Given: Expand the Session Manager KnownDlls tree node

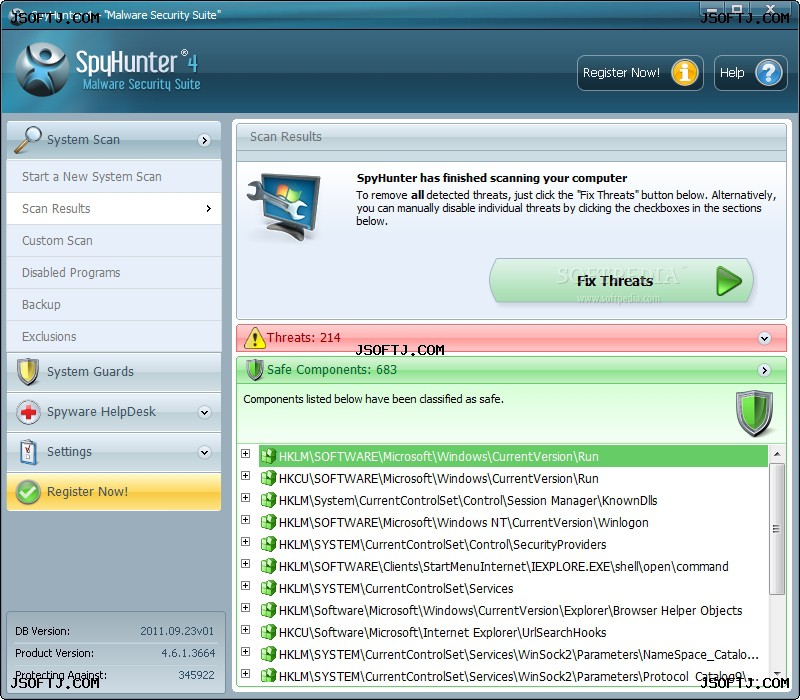Looking at the screenshot, I should (x=246, y=497).
